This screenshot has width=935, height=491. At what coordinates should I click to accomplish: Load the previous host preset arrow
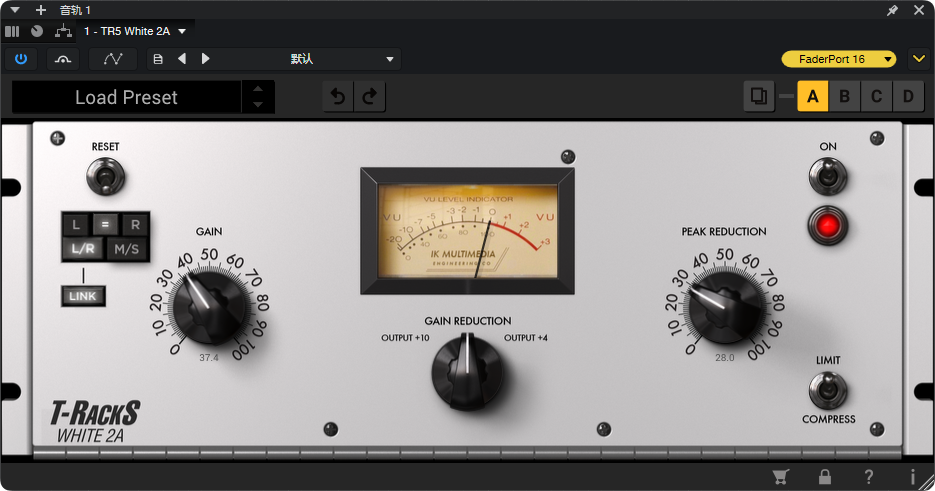coord(182,58)
